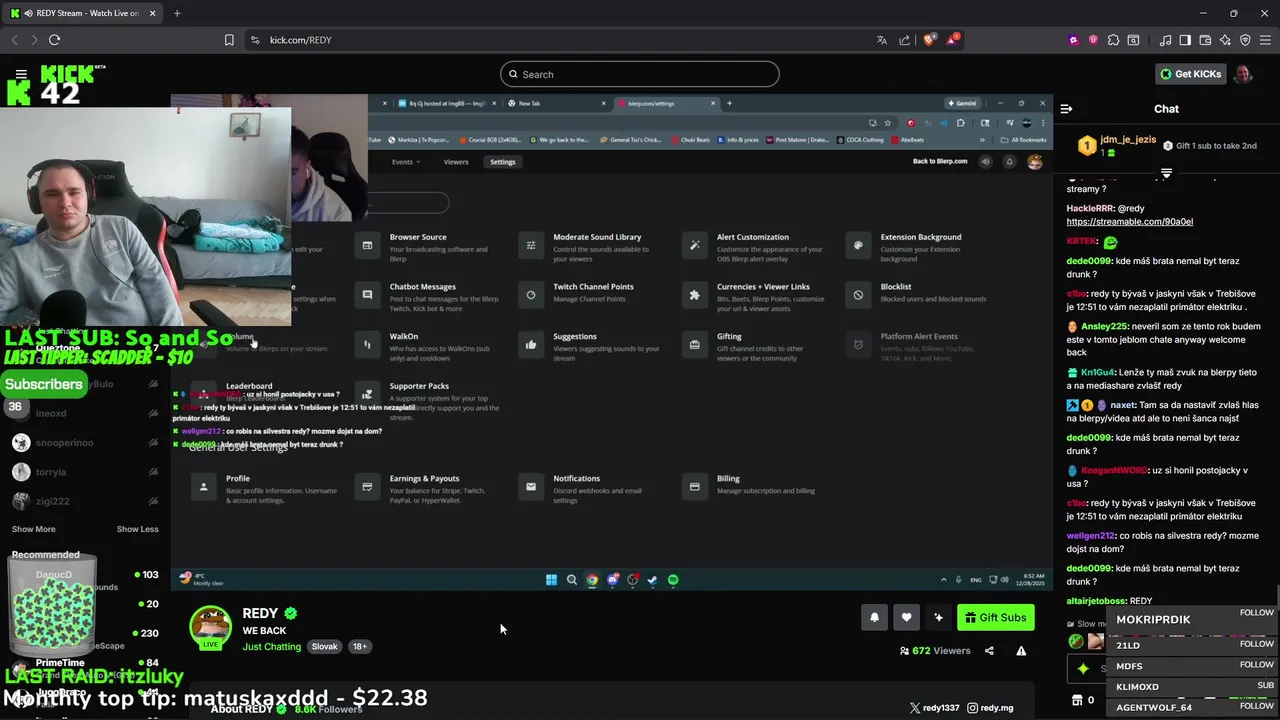The width and height of the screenshot is (1280, 720).
Task: Click jdm_je_jezis top gifter name
Action: pyautogui.click(x=1128, y=140)
